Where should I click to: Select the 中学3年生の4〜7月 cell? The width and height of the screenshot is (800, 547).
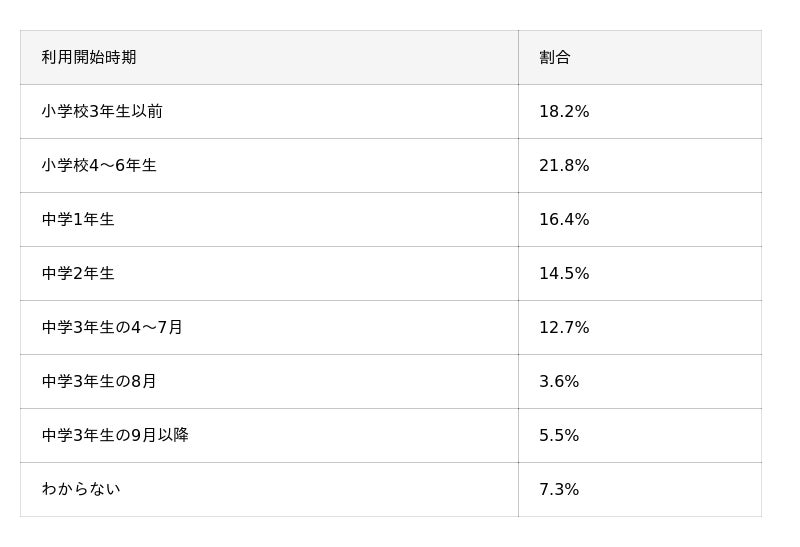pyautogui.click(x=112, y=328)
